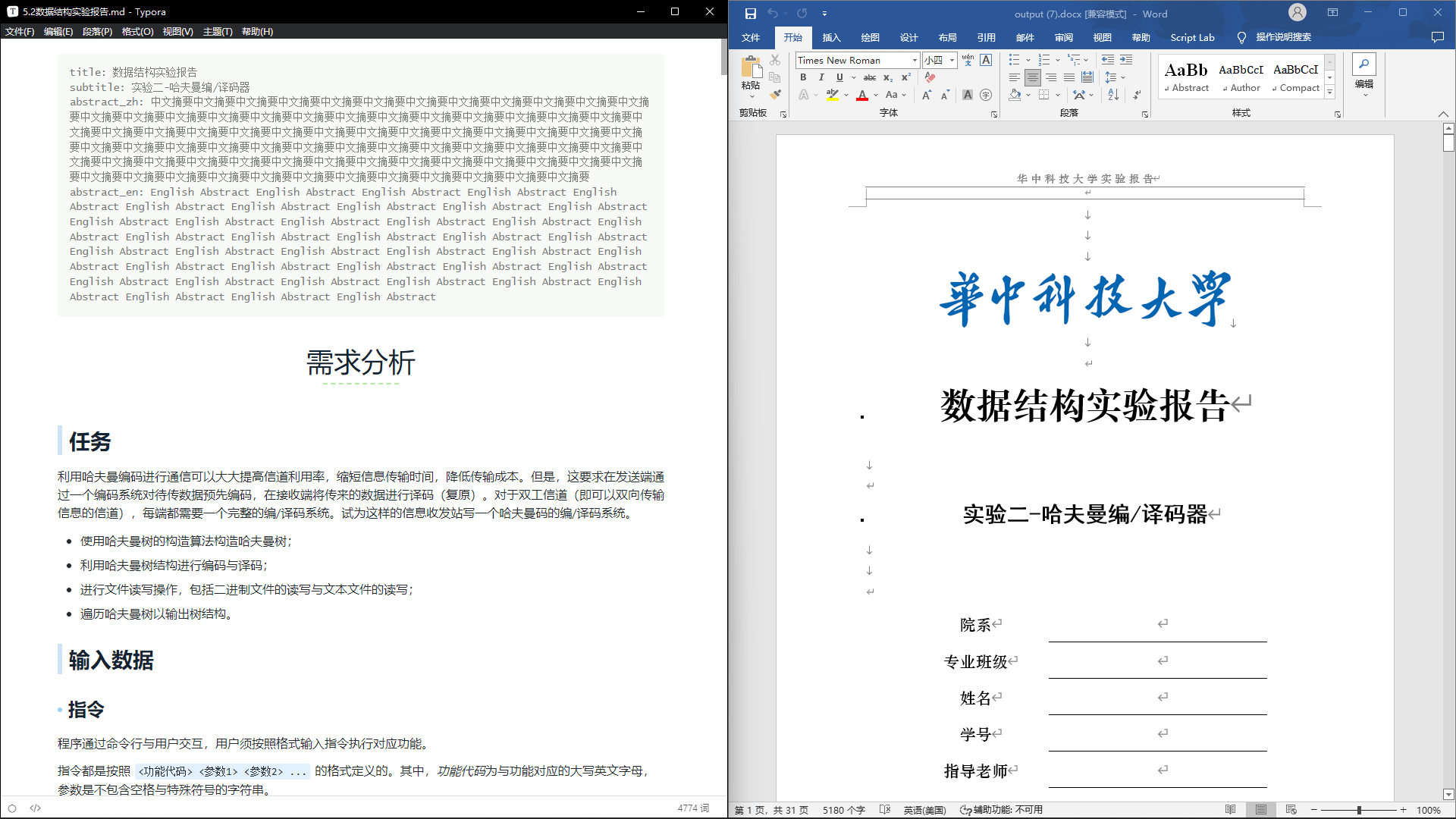Click the Save icon in Word
Screen dimensions: 1456x819
pyautogui.click(x=750, y=14)
